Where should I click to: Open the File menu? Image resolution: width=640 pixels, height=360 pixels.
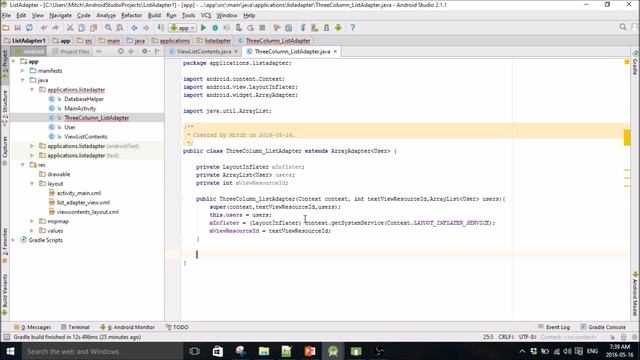point(7,16)
